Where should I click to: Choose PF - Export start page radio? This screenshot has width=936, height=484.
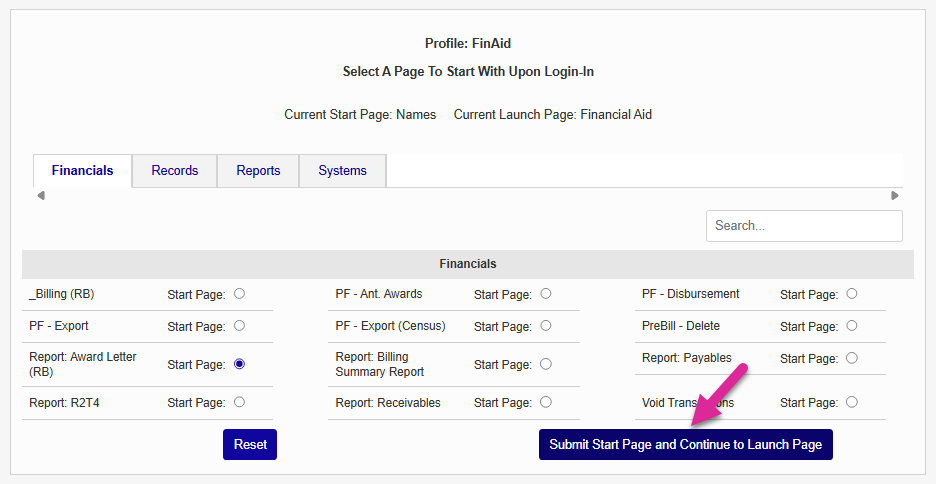point(239,326)
